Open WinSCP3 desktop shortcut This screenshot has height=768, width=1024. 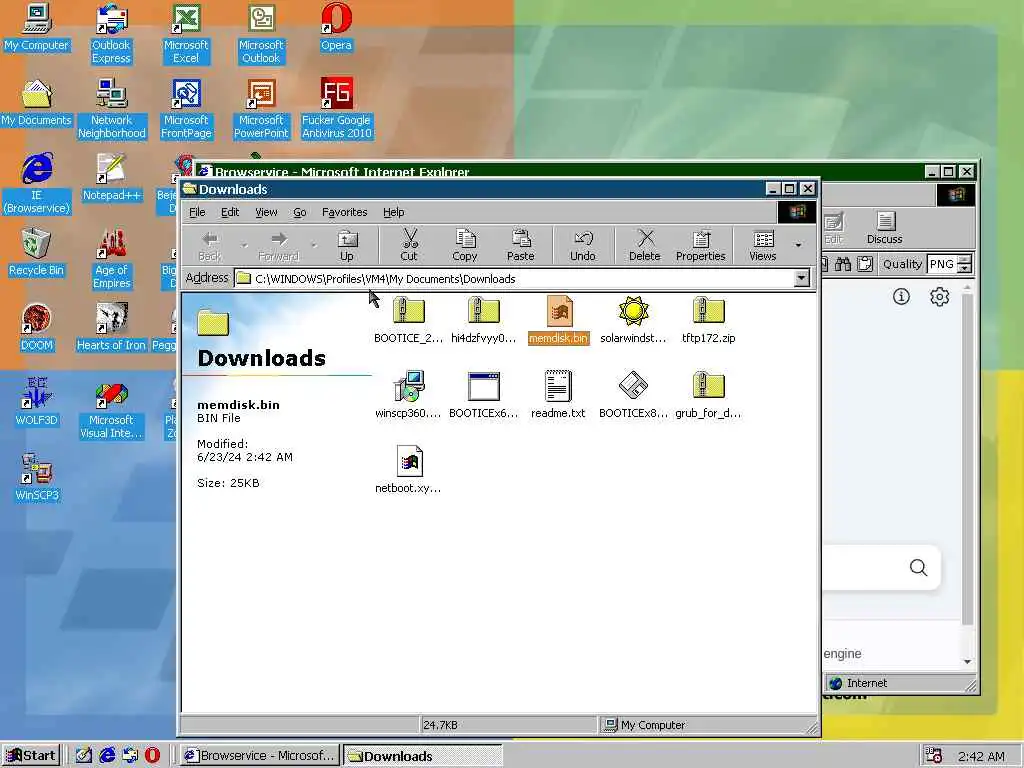pos(37,478)
